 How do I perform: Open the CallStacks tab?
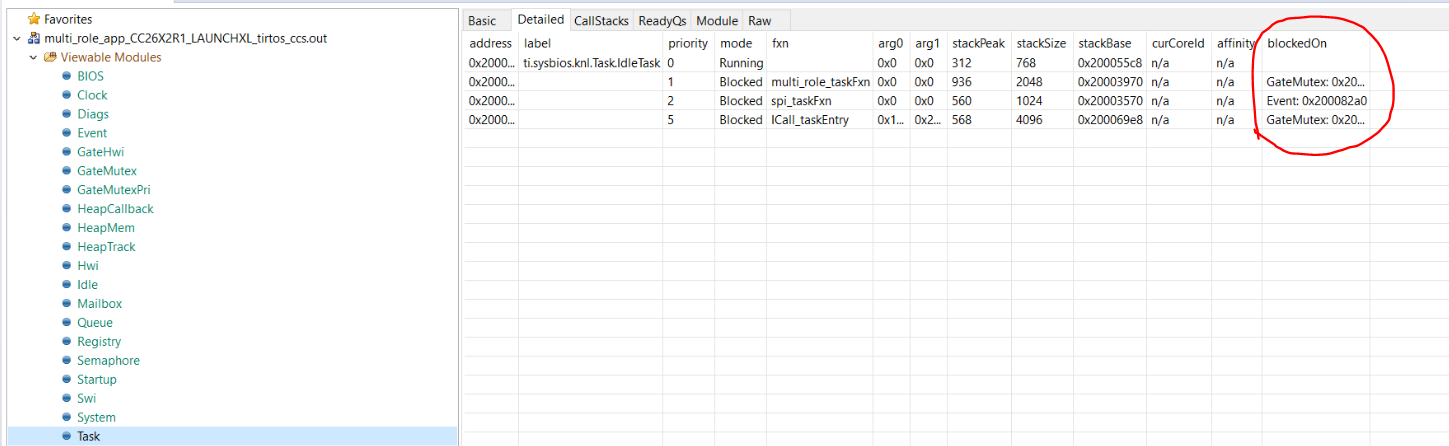click(x=601, y=20)
